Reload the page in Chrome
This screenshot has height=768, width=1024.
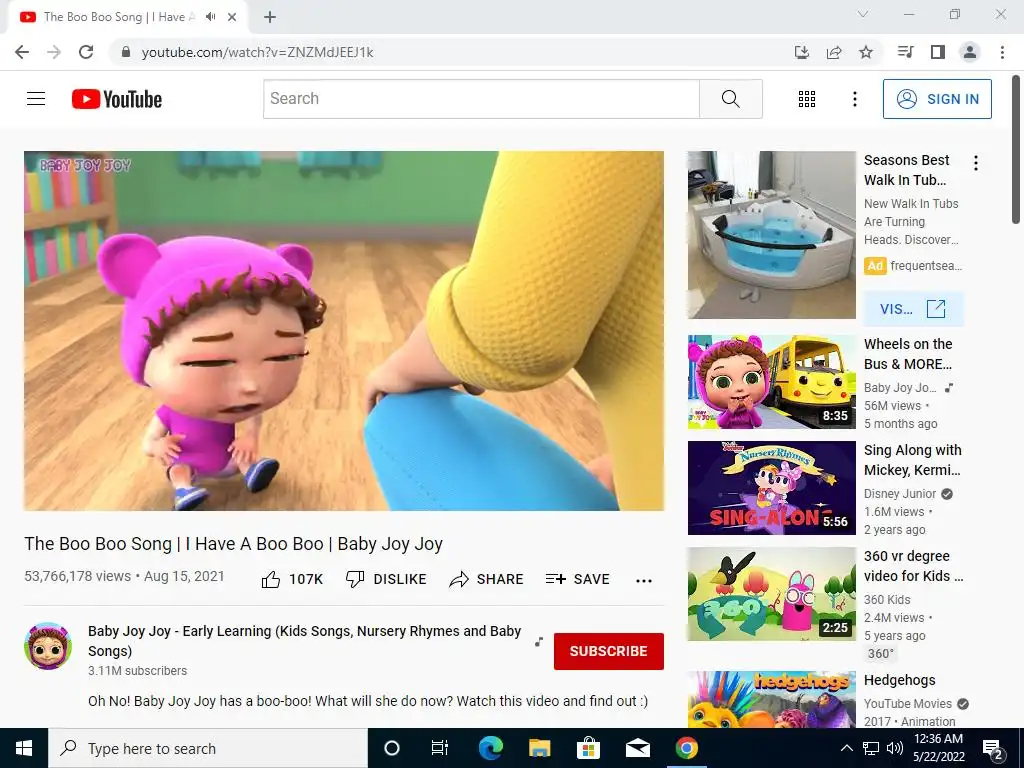[86, 52]
